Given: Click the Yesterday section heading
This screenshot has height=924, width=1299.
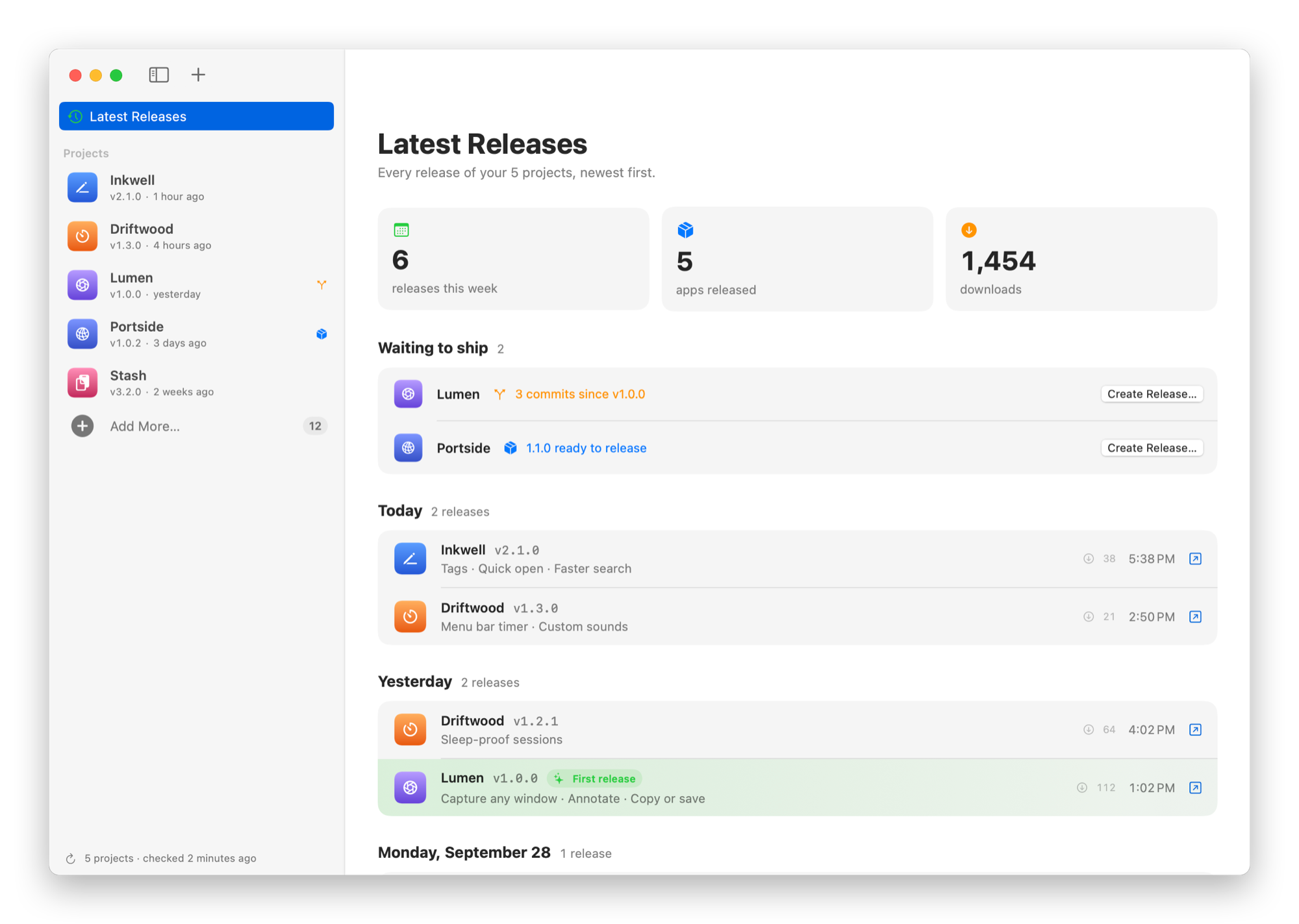Looking at the screenshot, I should [414, 682].
